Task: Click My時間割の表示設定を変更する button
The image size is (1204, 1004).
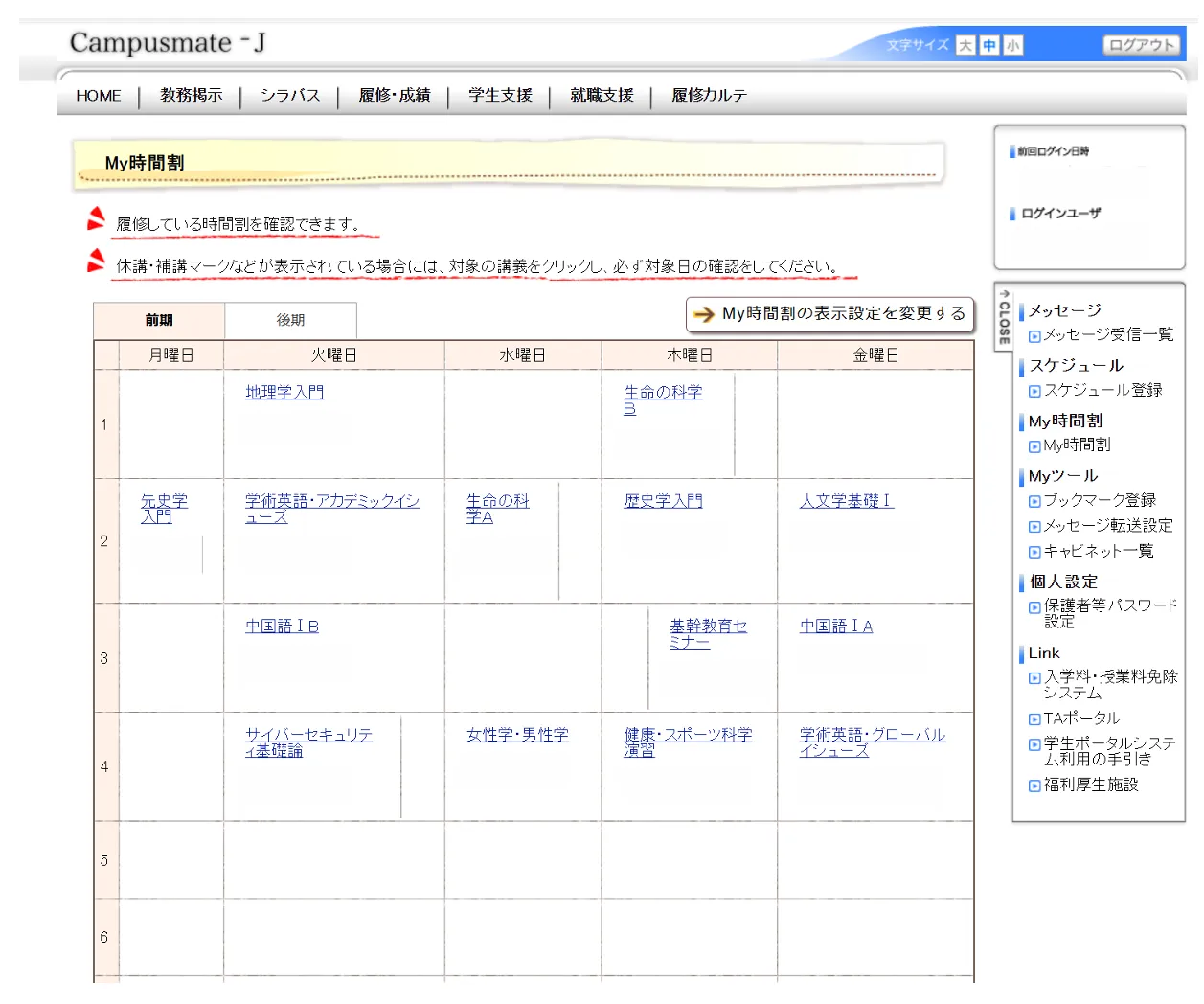Action: 829,313
